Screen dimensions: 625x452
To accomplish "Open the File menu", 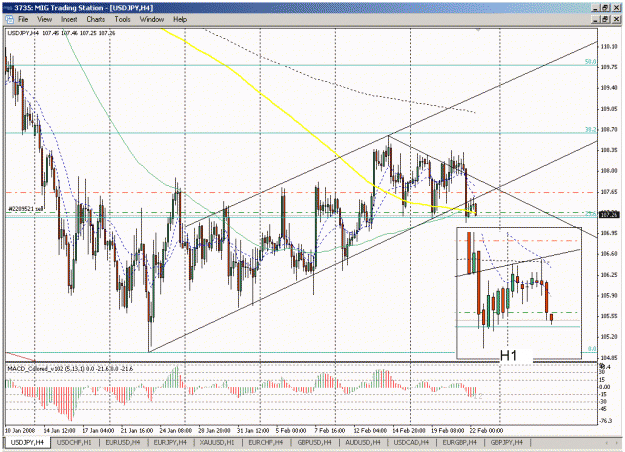I will coord(23,20).
